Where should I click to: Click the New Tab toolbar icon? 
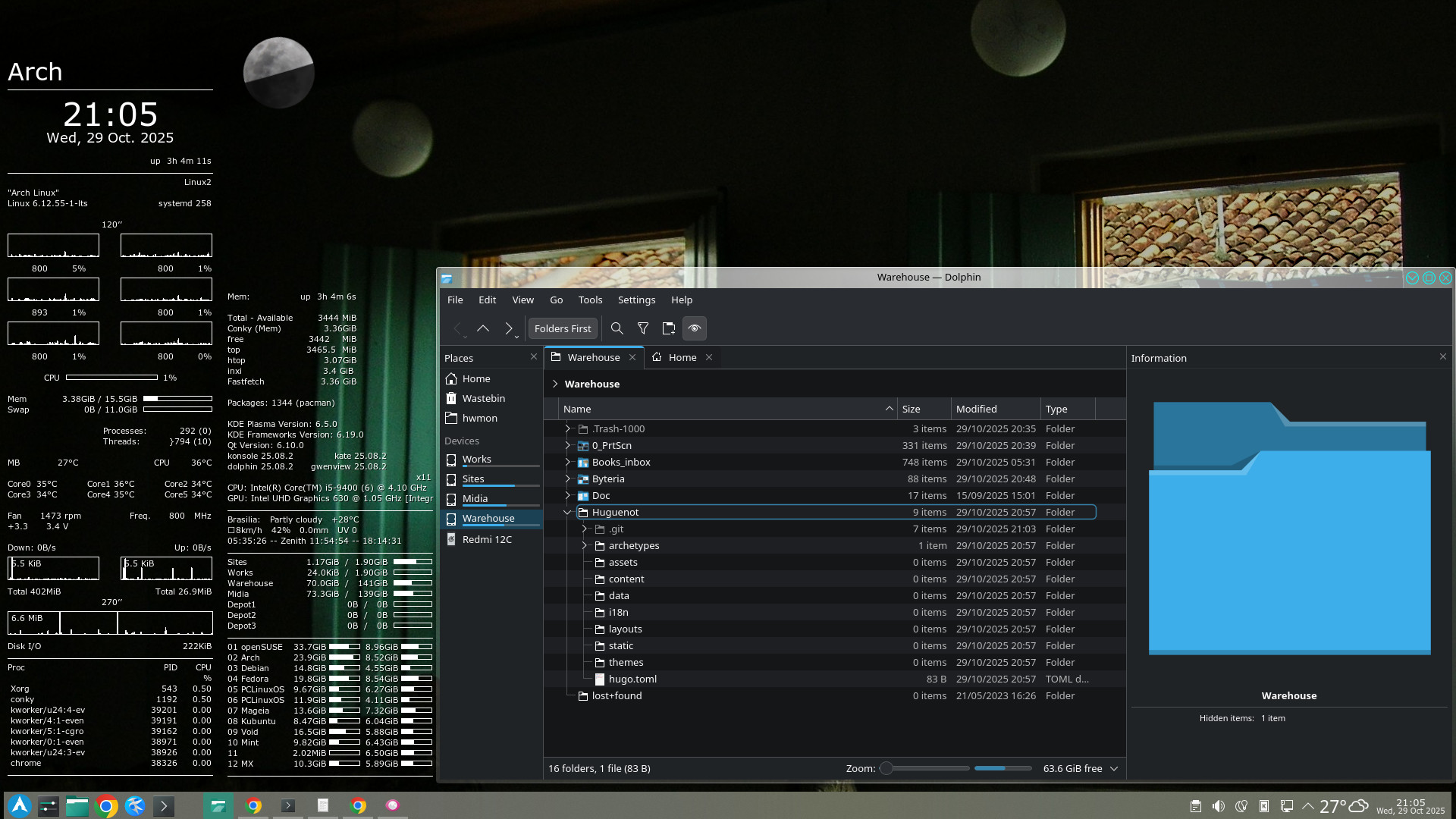(x=668, y=328)
